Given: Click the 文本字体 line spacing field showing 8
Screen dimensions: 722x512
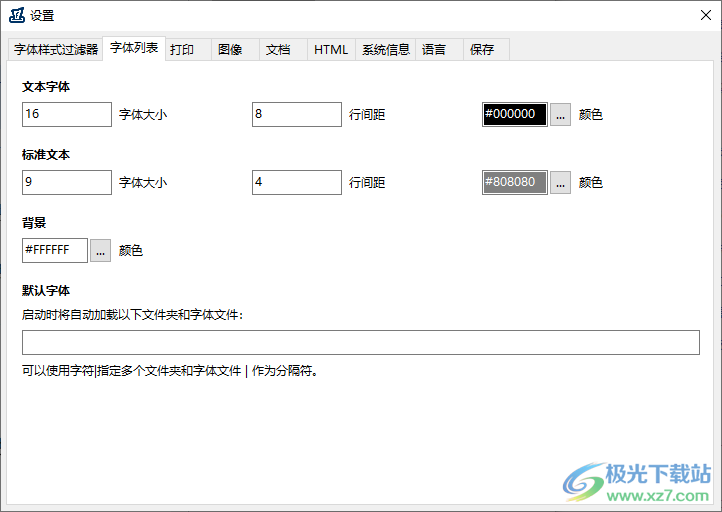Looking at the screenshot, I should (297, 114).
